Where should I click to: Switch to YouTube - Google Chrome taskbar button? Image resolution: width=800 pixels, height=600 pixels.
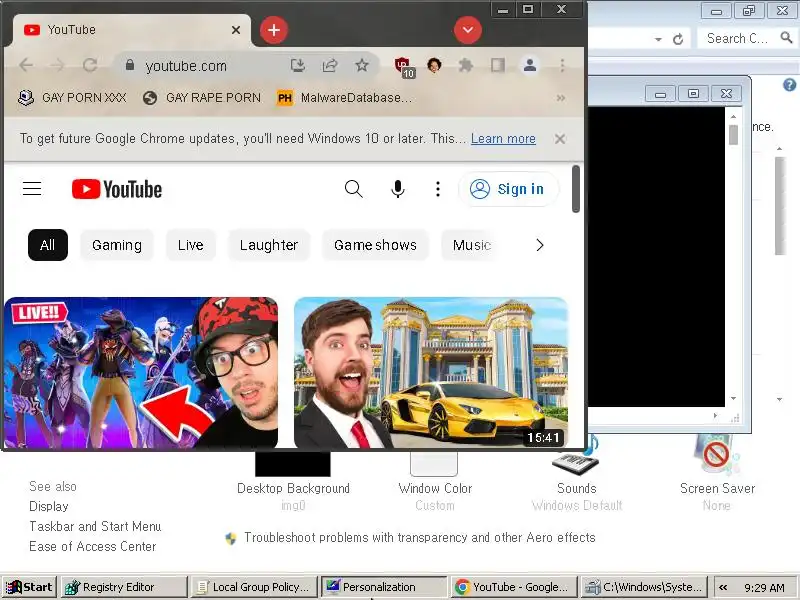[x=514, y=587]
